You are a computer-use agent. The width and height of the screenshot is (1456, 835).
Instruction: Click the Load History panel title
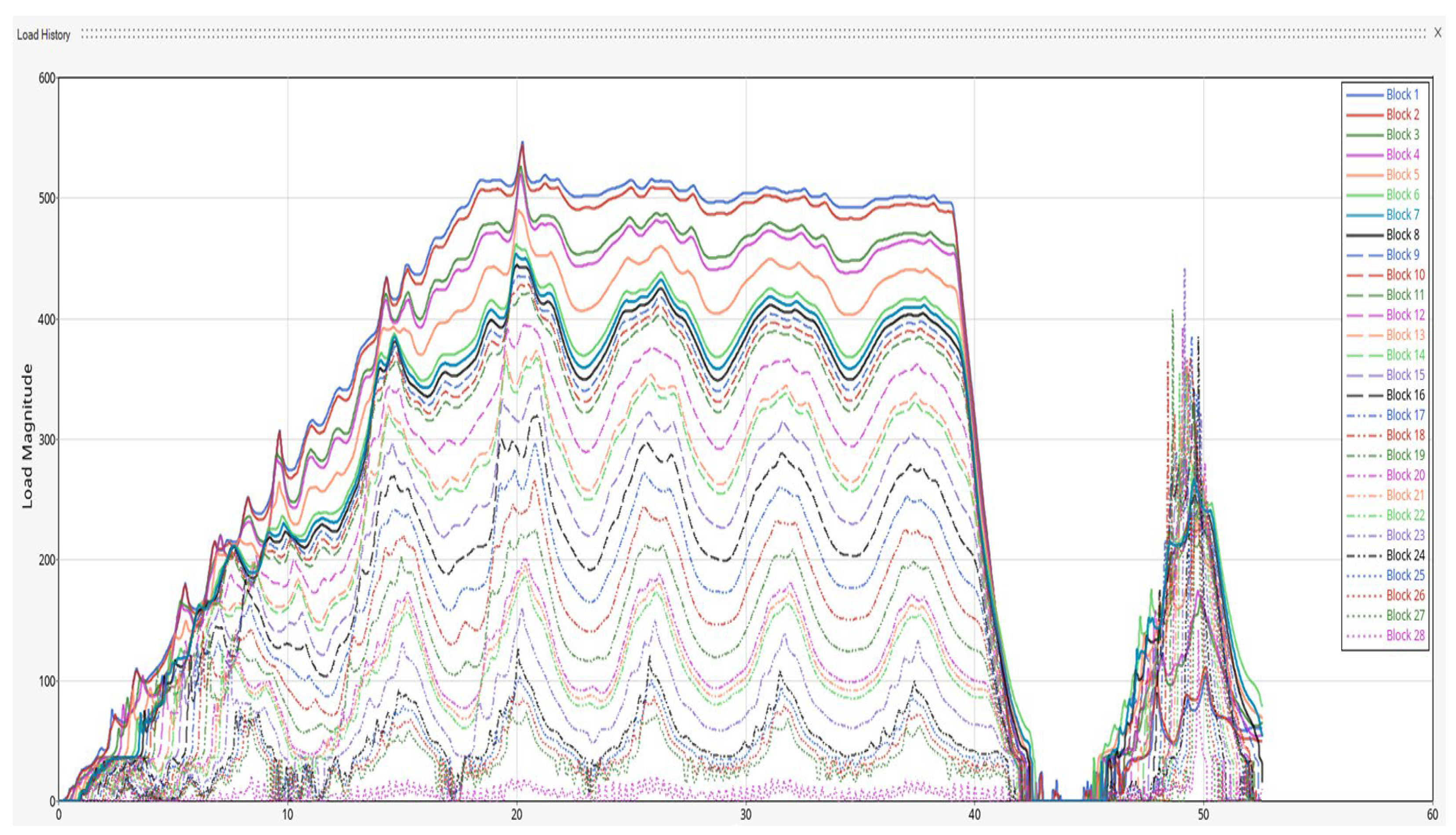(x=44, y=35)
